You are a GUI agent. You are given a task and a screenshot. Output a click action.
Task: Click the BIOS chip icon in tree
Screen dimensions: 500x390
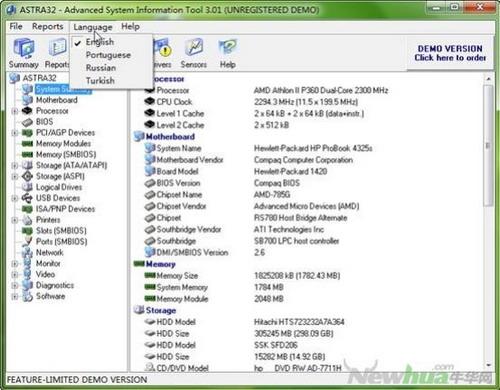point(27,122)
